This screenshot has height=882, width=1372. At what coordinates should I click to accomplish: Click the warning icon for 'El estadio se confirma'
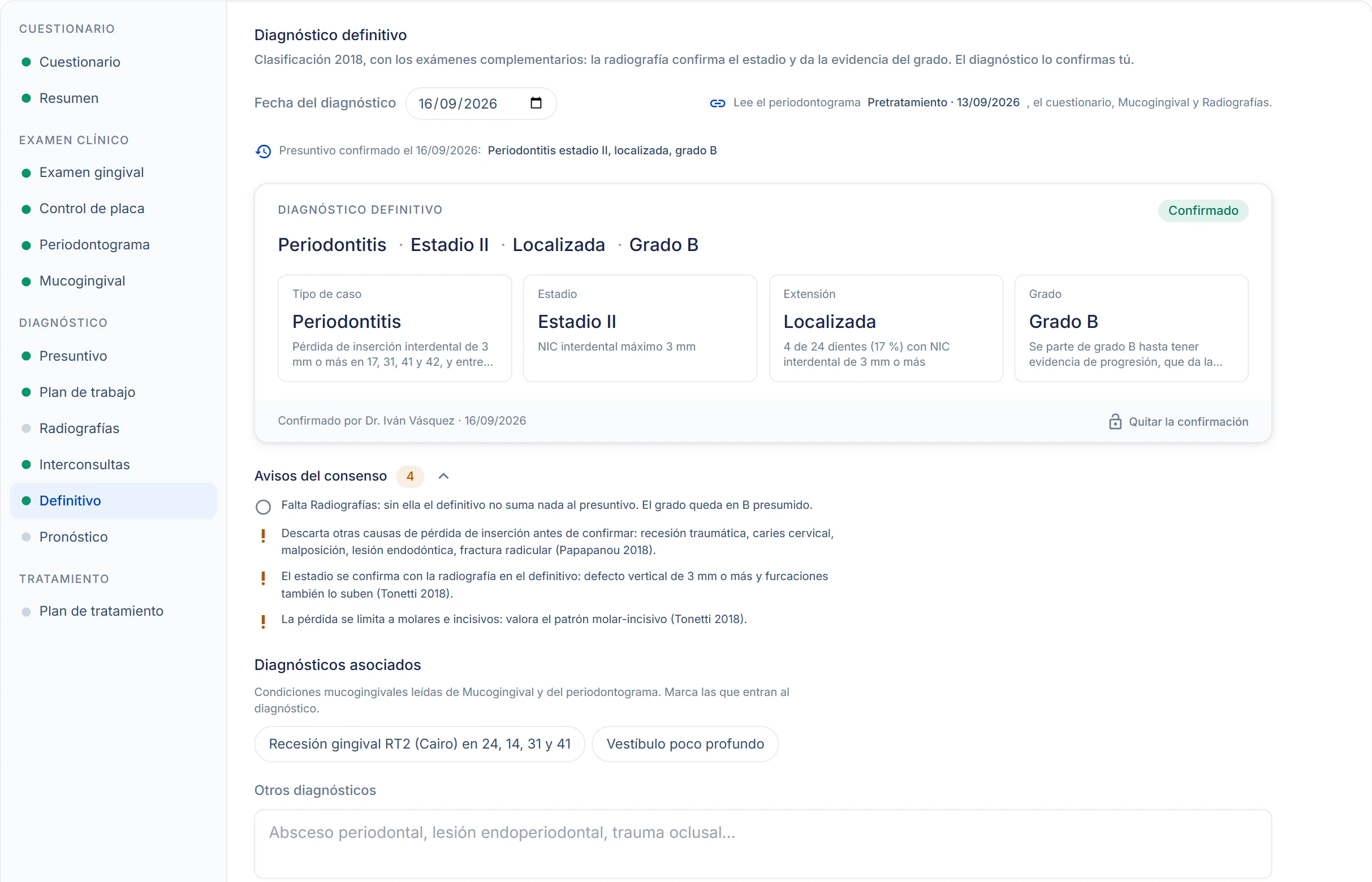point(263,578)
